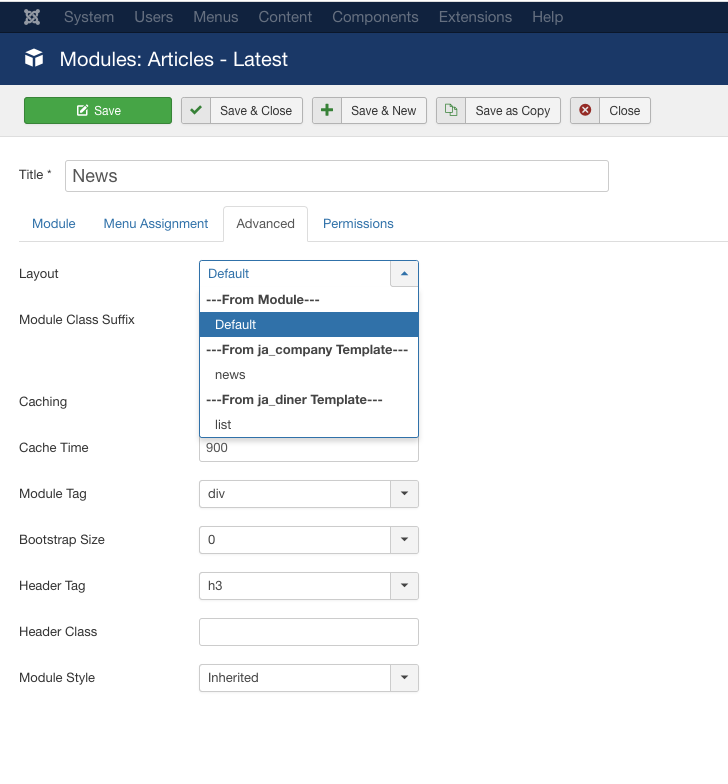Open the Module Style dropdown

pyautogui.click(x=404, y=678)
